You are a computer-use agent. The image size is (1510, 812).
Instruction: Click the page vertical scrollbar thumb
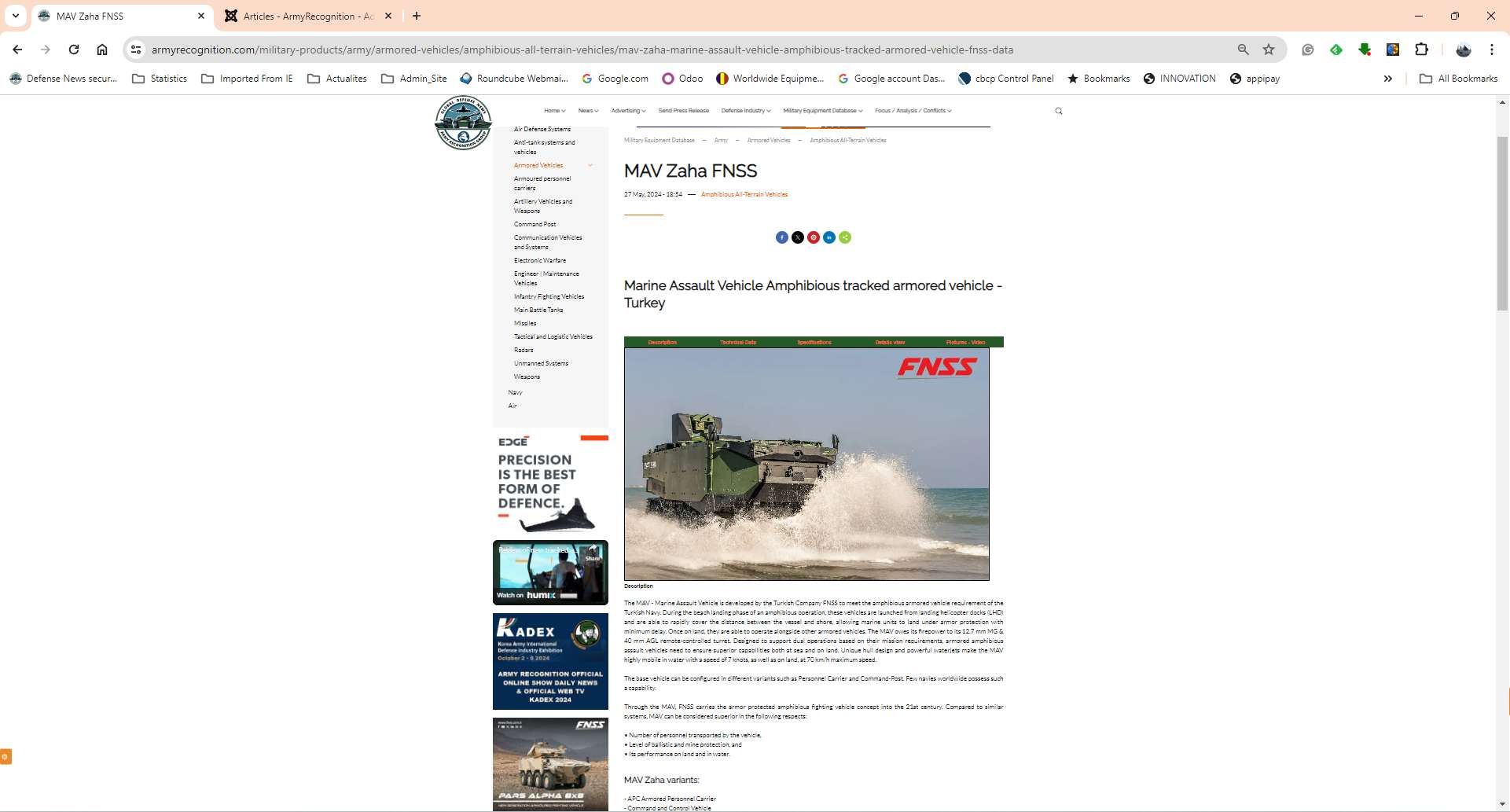tap(1502, 224)
